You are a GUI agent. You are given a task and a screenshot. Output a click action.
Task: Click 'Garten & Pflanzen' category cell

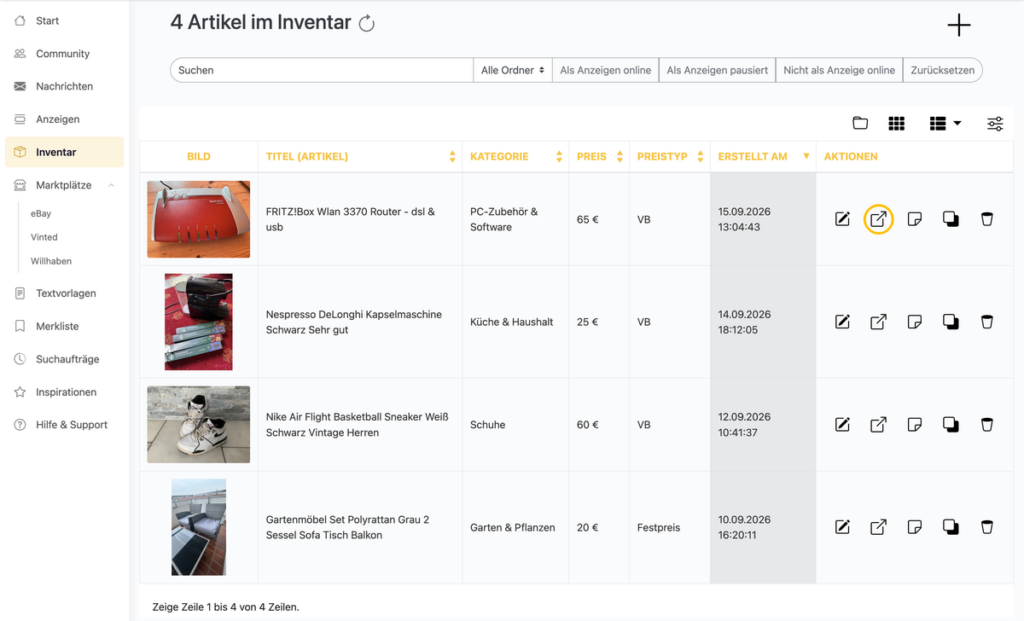(x=513, y=527)
